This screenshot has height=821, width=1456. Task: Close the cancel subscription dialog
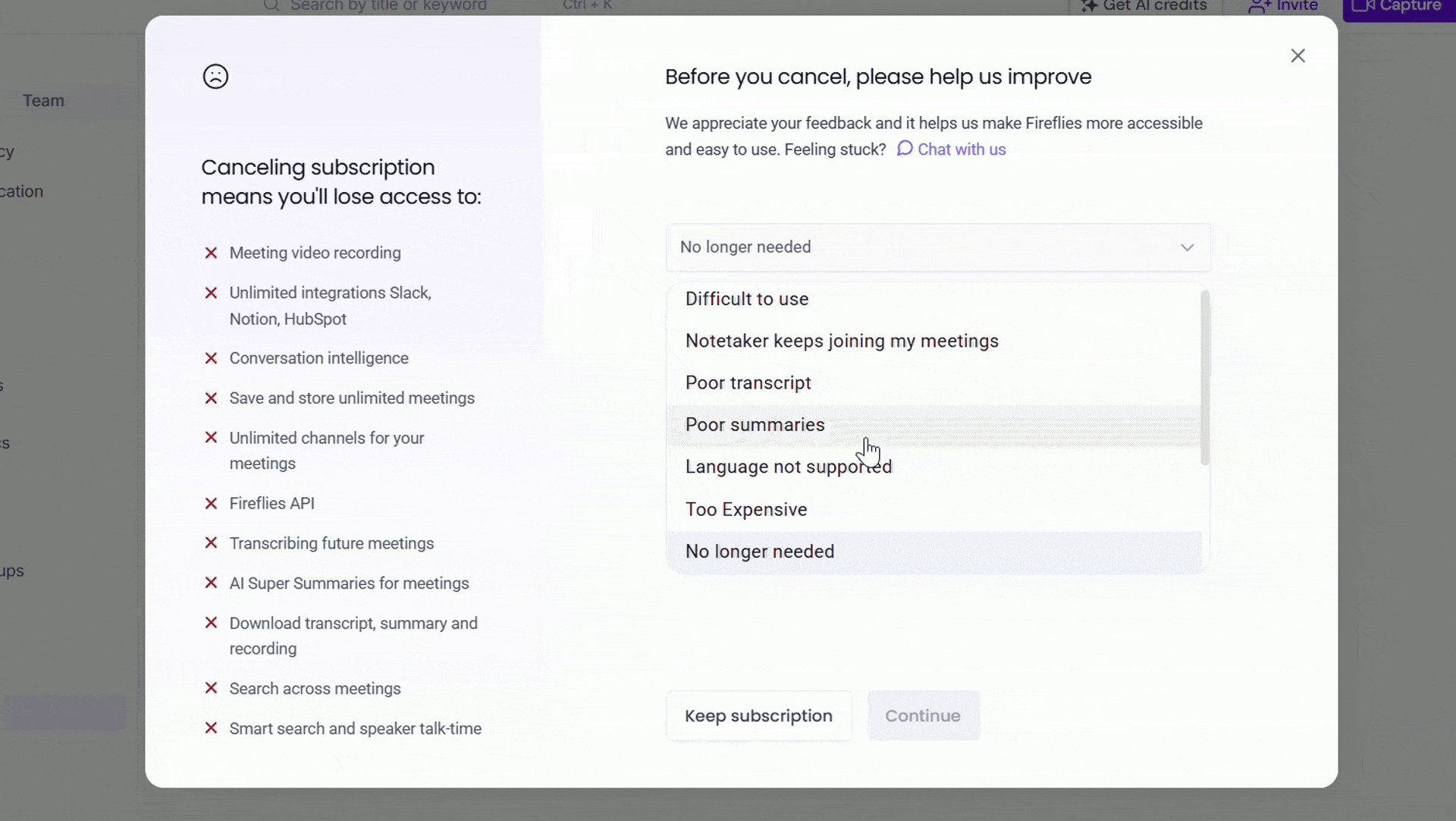tap(1298, 55)
